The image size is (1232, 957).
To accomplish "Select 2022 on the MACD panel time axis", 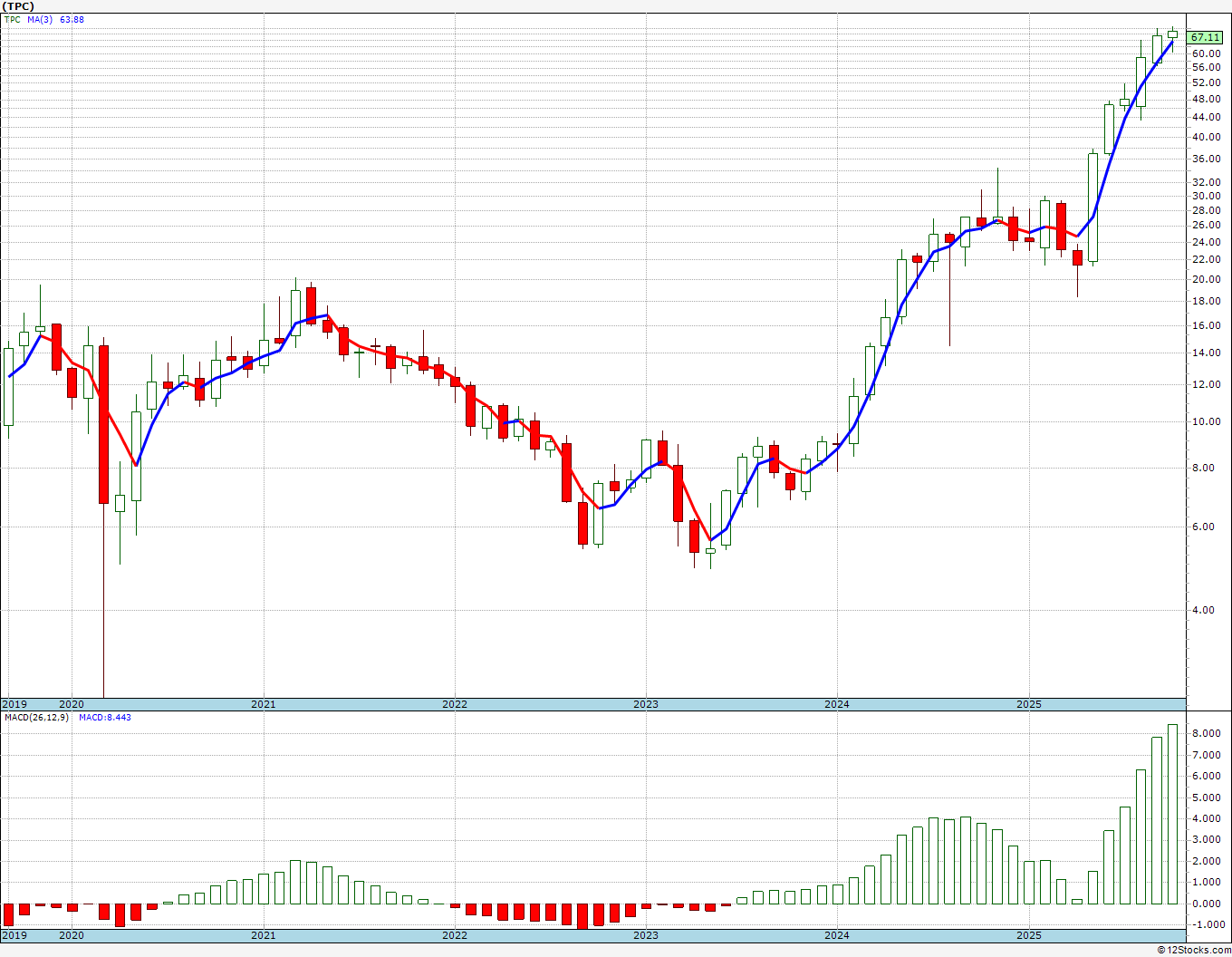I will [454, 935].
